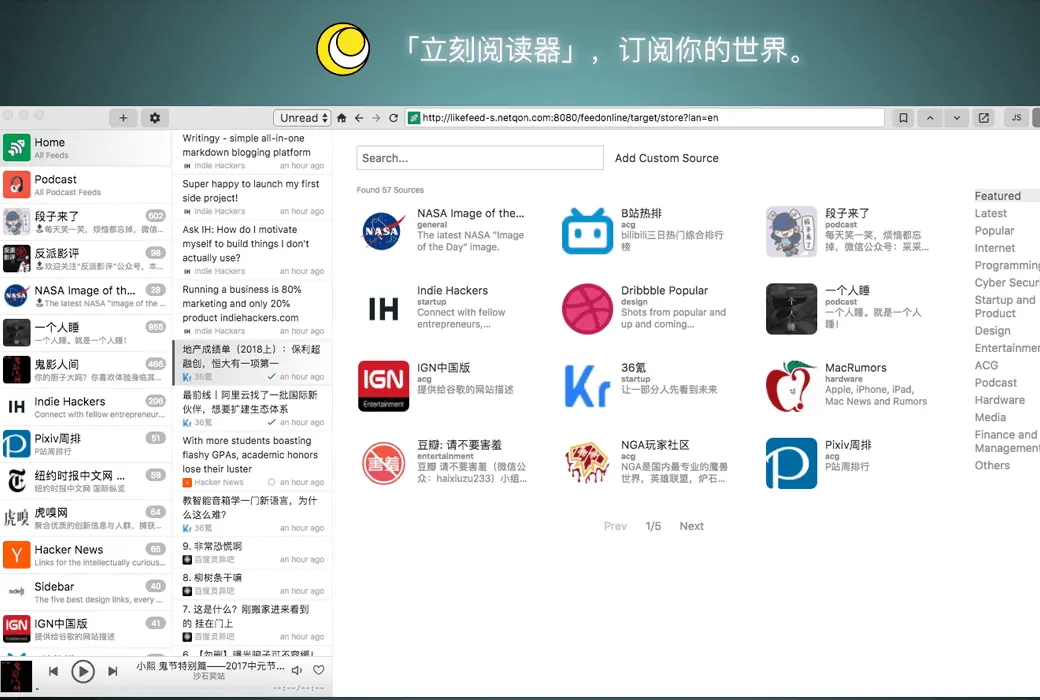Select Home All Feeds in sidebar
Screen dimensions: 1040x700
pos(86,147)
